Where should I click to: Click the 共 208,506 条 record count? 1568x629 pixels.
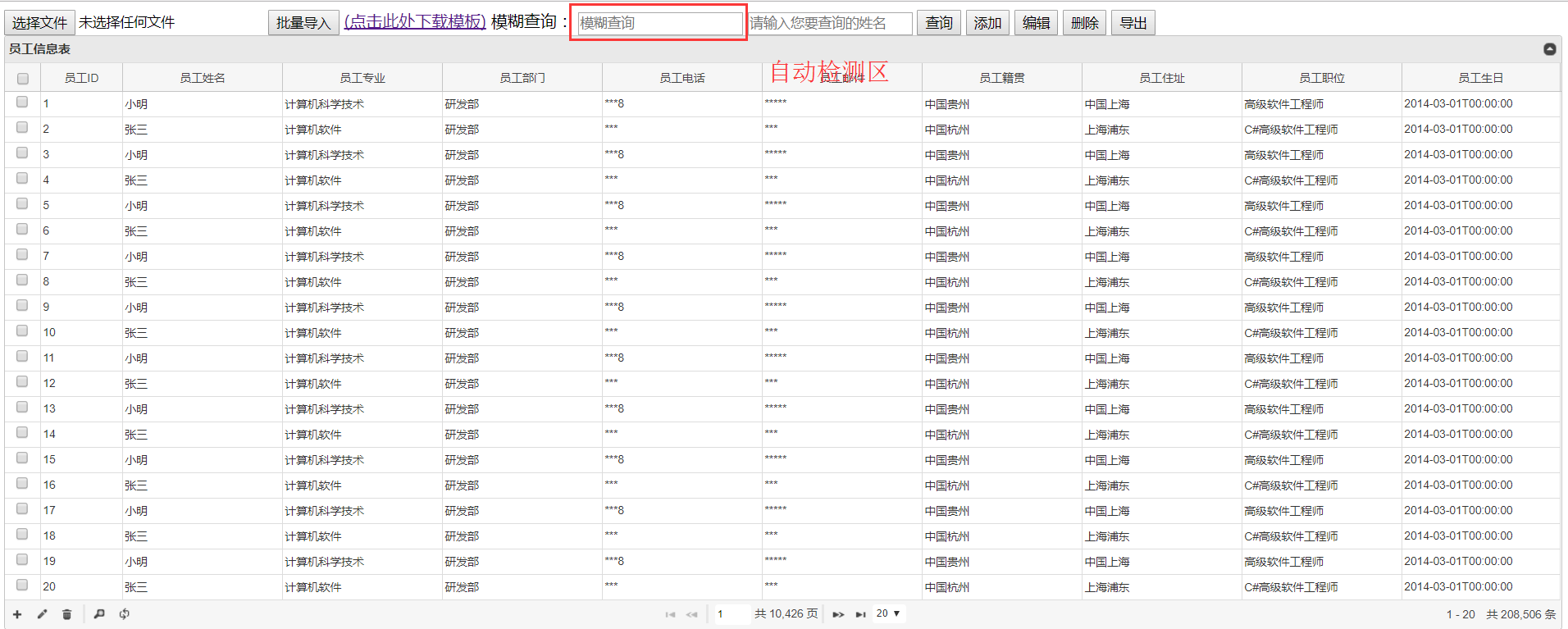1520,614
